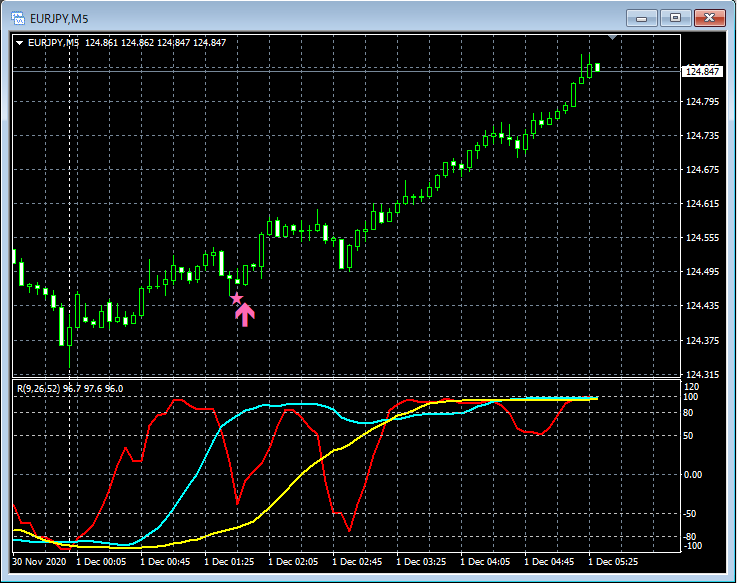This screenshot has width=738, height=583.
Task: Click the 100 level on indicator scale
Action: click(x=691, y=397)
